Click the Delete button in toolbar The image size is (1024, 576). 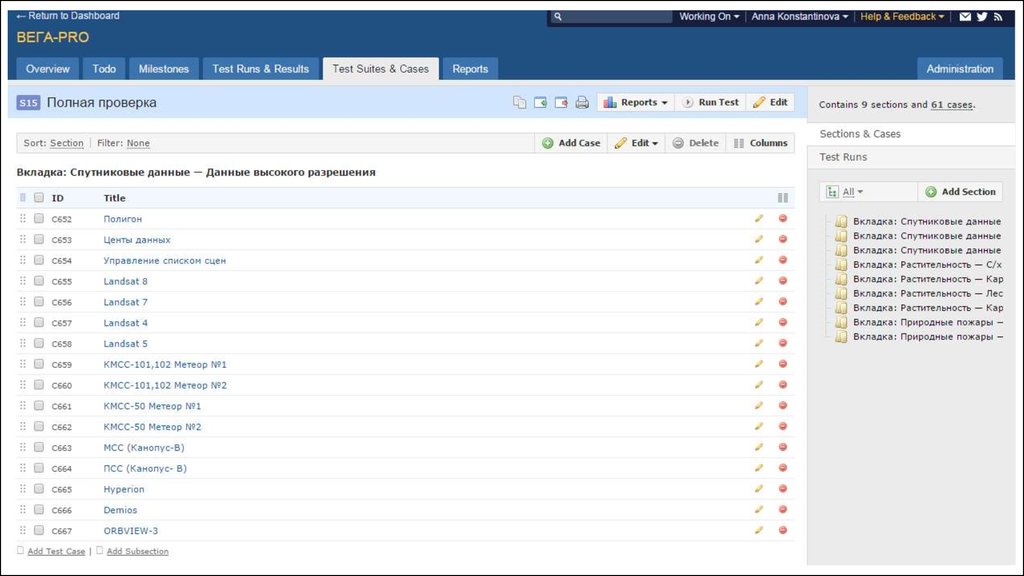click(x=696, y=143)
